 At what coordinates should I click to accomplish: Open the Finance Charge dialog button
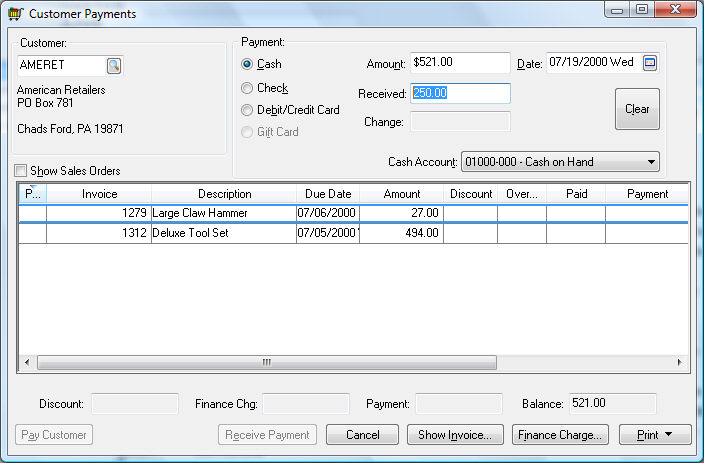(560, 435)
